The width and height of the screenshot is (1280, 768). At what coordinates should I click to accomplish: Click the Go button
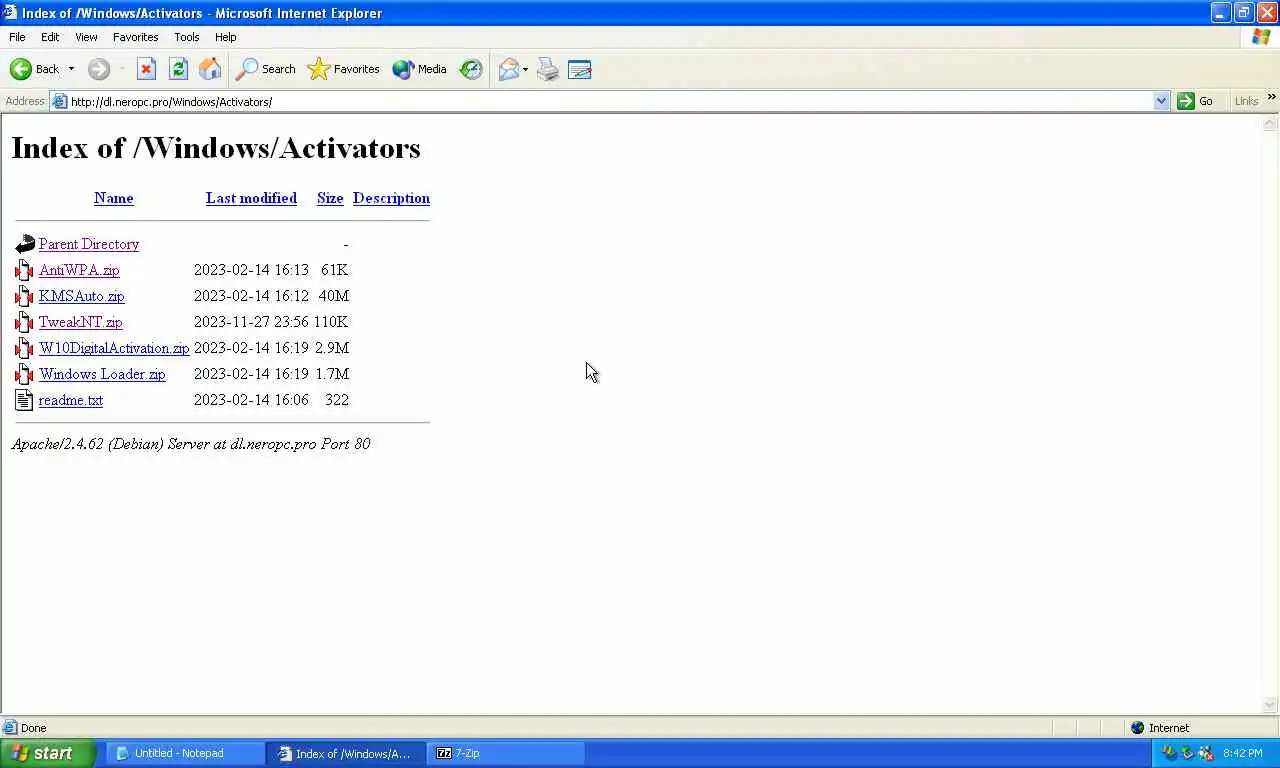pyautogui.click(x=1196, y=101)
